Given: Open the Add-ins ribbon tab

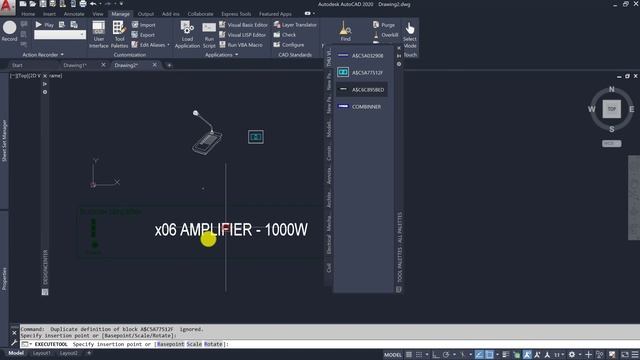Looking at the screenshot, I should coord(171,14).
